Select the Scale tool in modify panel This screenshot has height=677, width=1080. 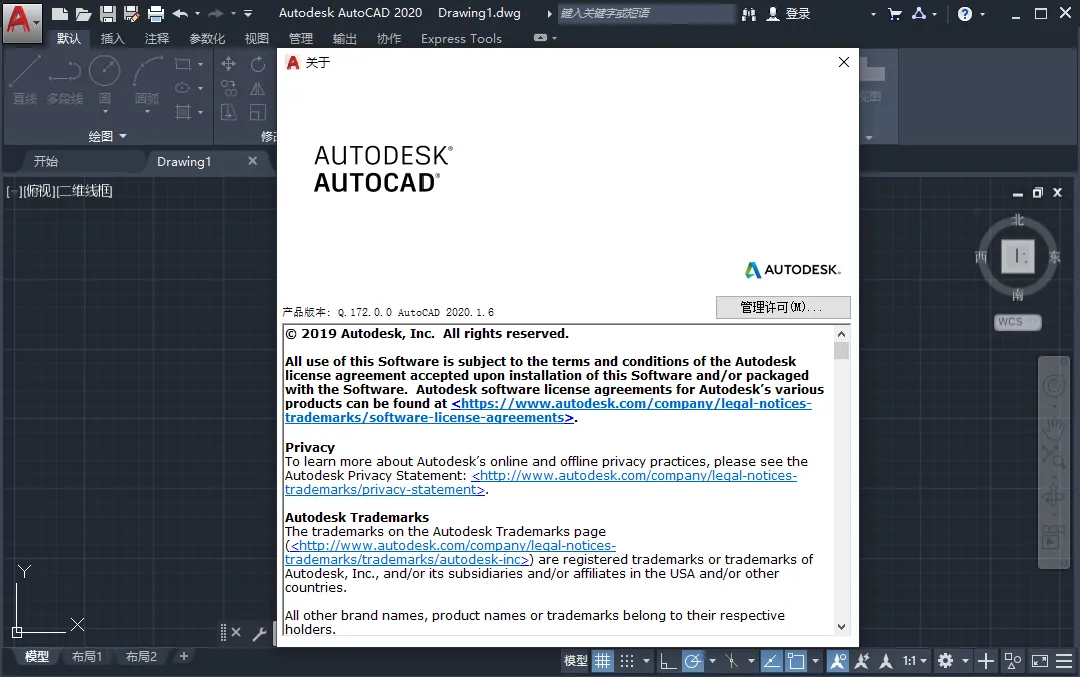258,112
